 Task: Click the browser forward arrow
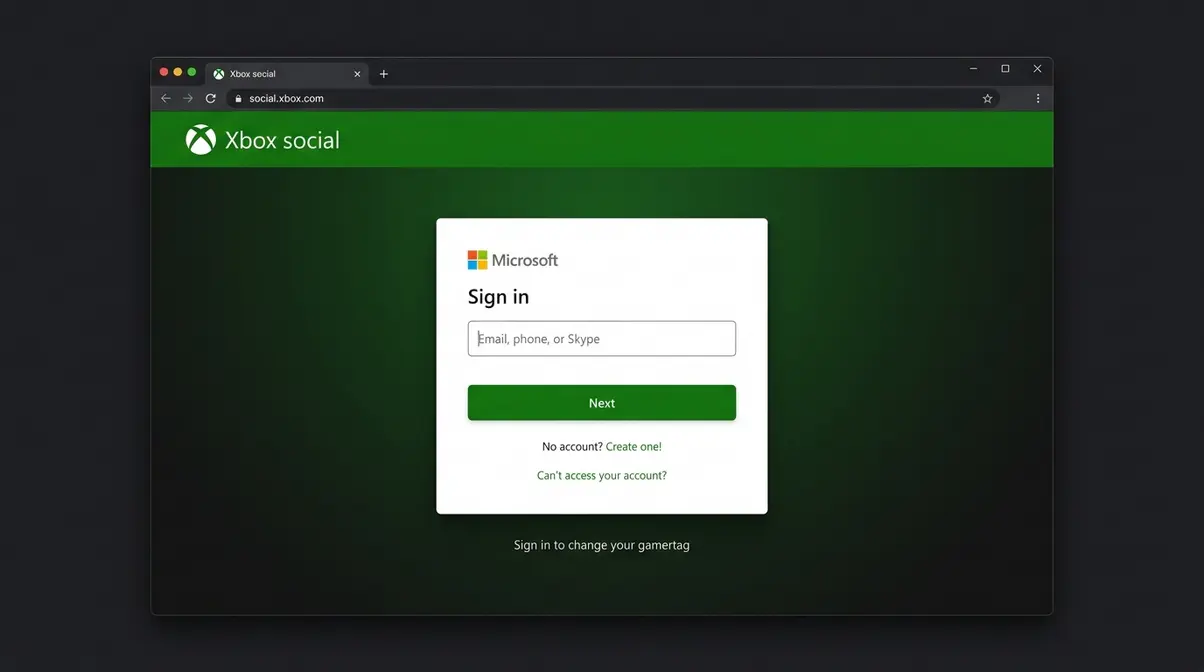click(188, 98)
